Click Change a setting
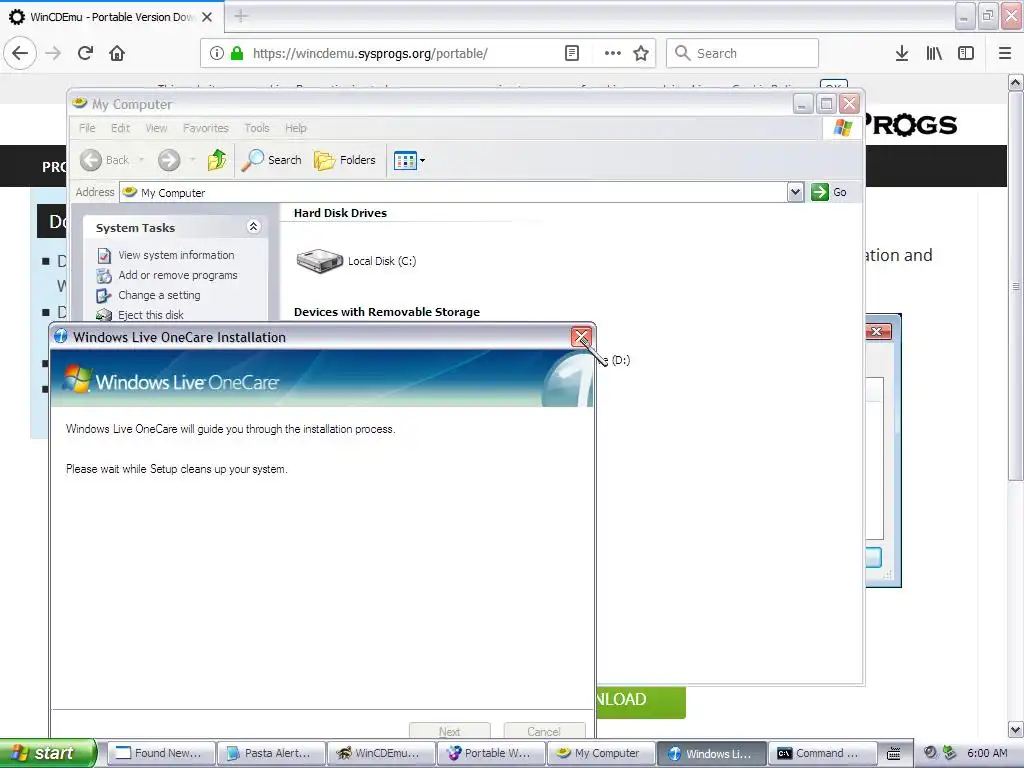 tap(159, 295)
